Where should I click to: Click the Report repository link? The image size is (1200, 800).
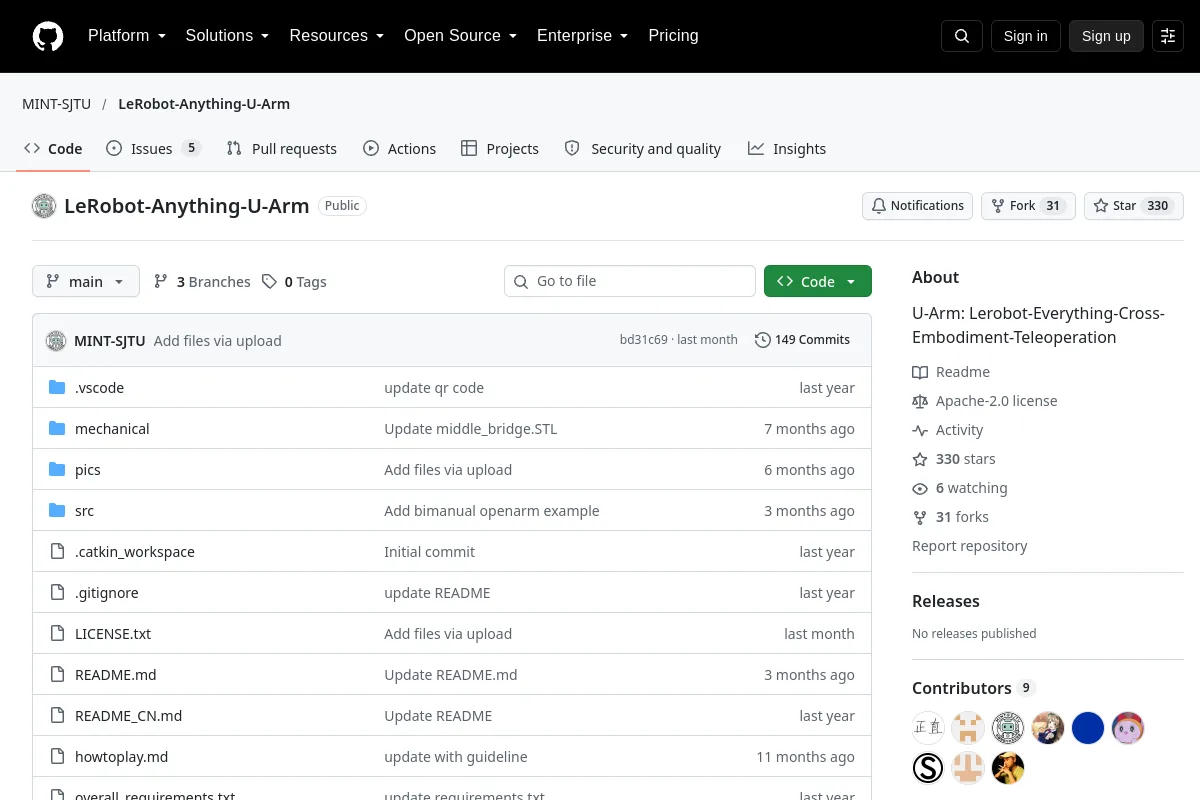click(970, 546)
